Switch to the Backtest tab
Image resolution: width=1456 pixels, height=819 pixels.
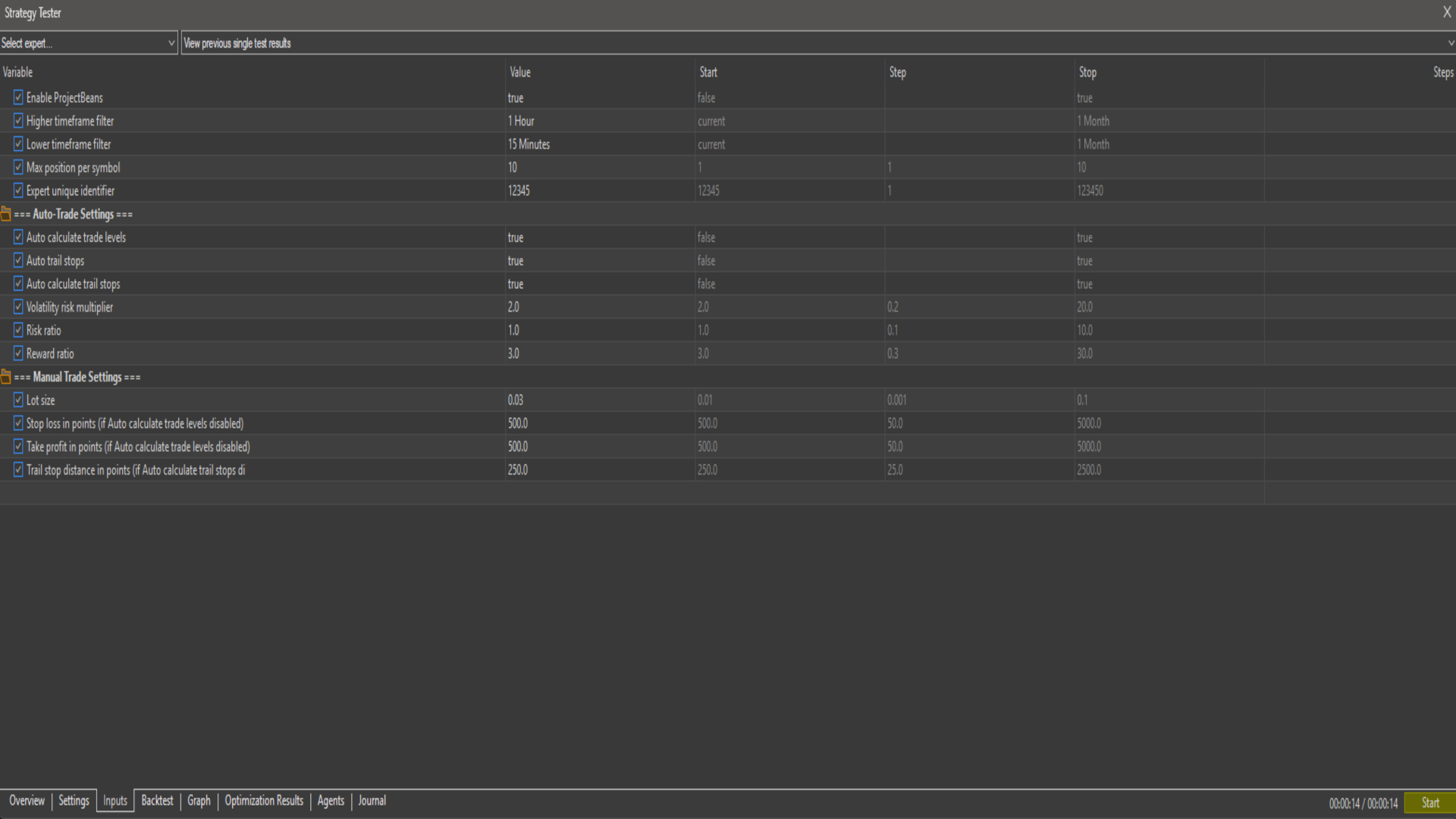point(157,801)
